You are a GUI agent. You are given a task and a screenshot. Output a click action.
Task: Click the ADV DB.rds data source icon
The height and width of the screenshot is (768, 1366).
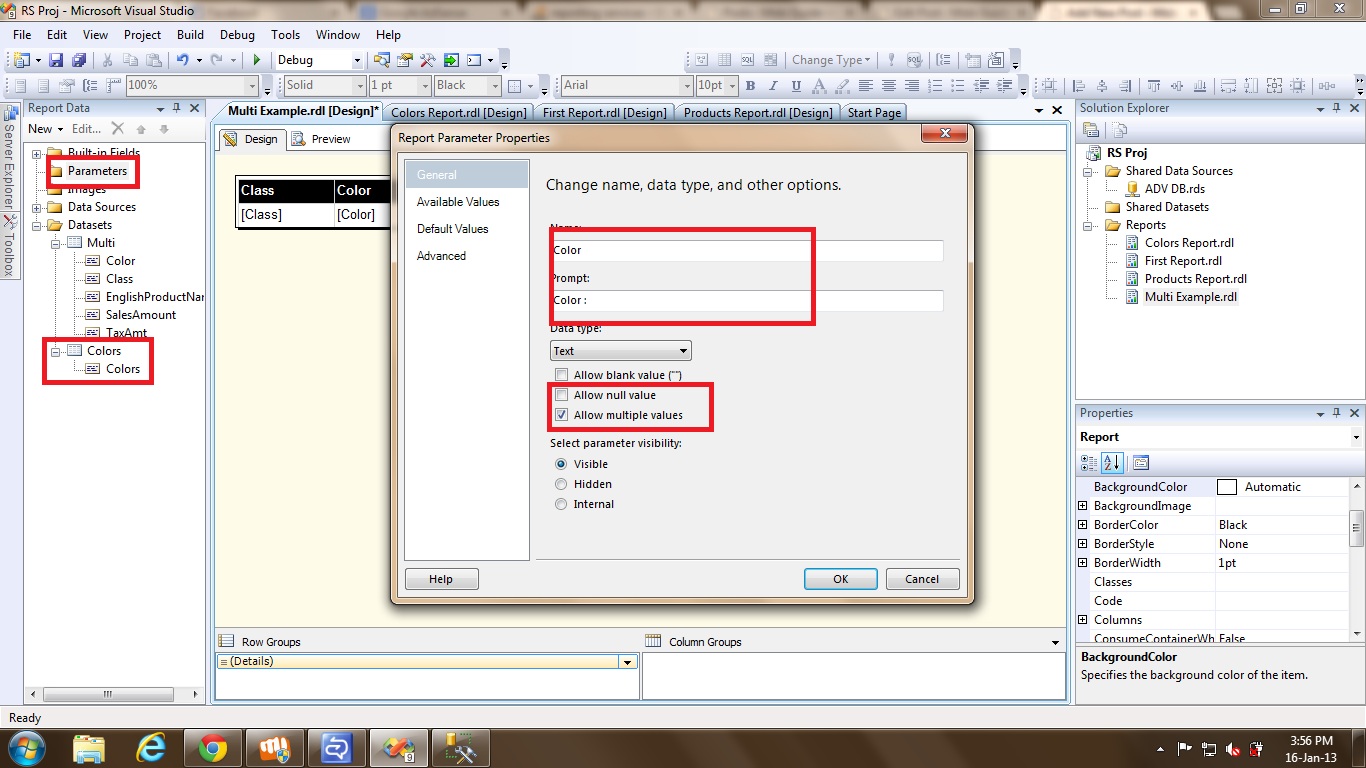click(1132, 189)
